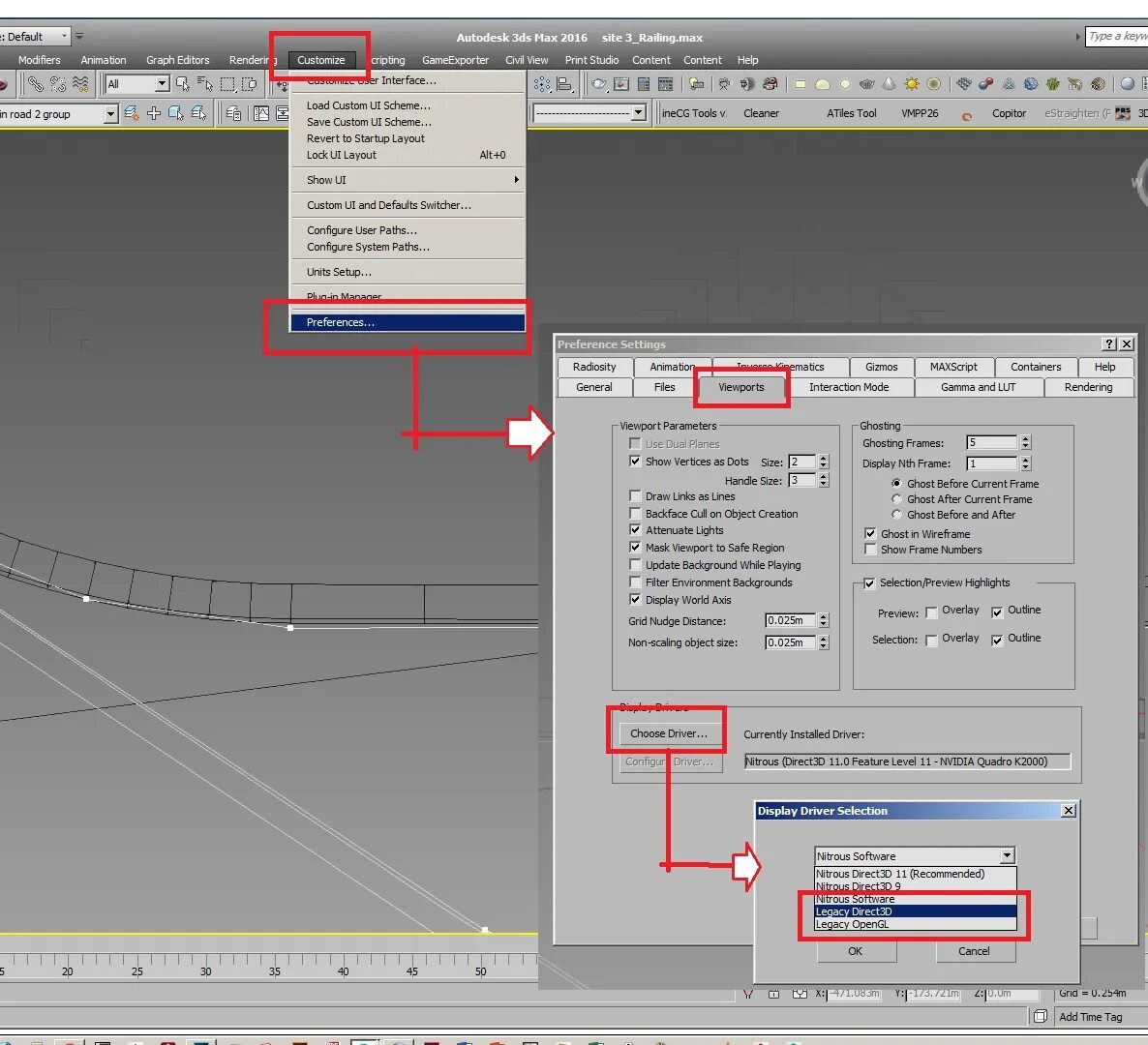The height and width of the screenshot is (1045, 1148).
Task: Open the Layer Explorer icon
Action: [233, 113]
